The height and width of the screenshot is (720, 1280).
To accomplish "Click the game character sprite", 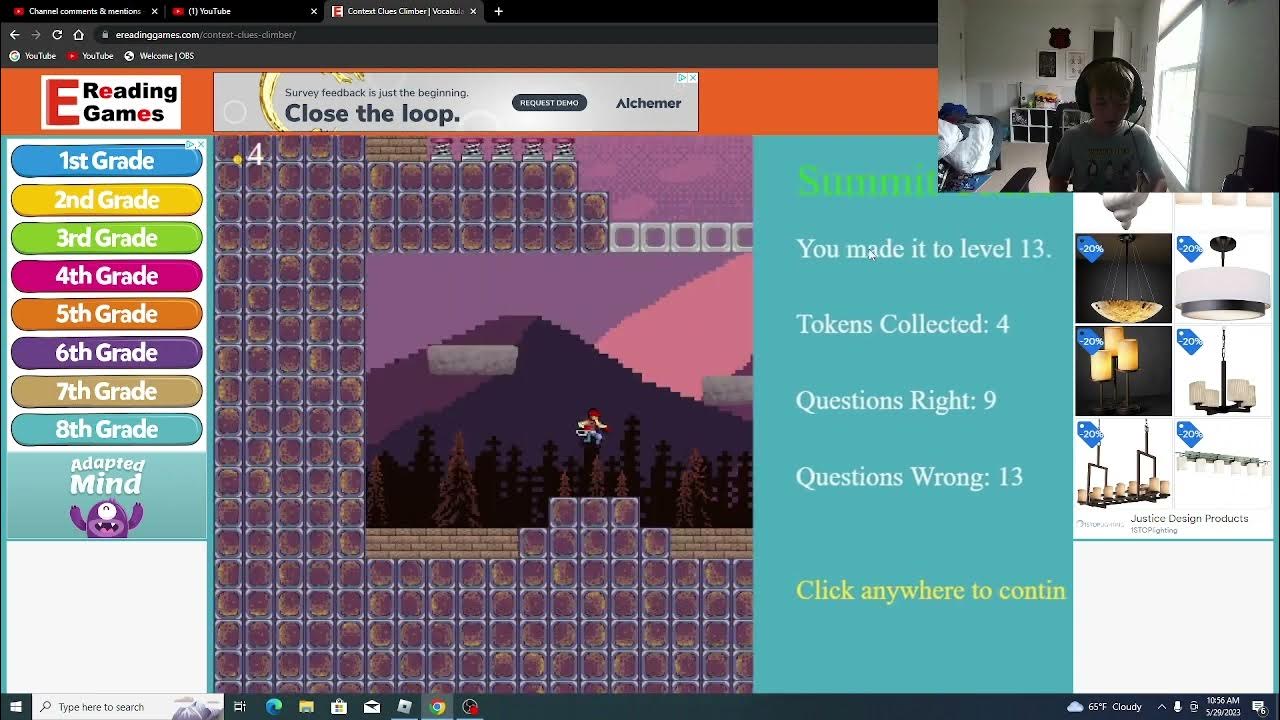I will 591,426.
